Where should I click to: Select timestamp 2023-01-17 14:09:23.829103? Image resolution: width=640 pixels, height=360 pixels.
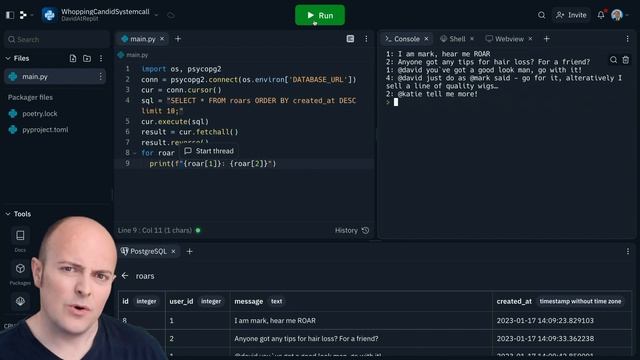[x=562, y=321]
